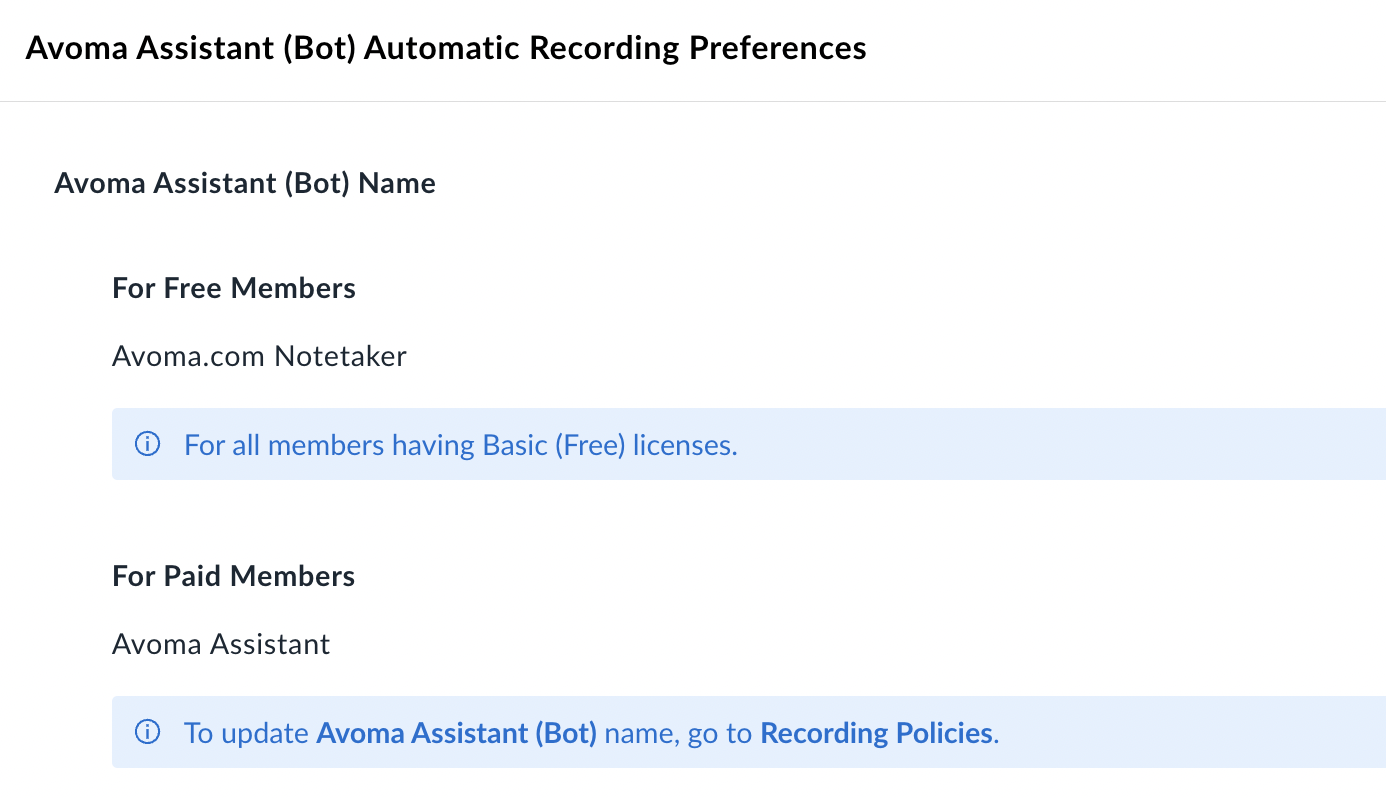Click the Recording Policies bold text
Screen dimensions: 1386x798
[876, 732]
